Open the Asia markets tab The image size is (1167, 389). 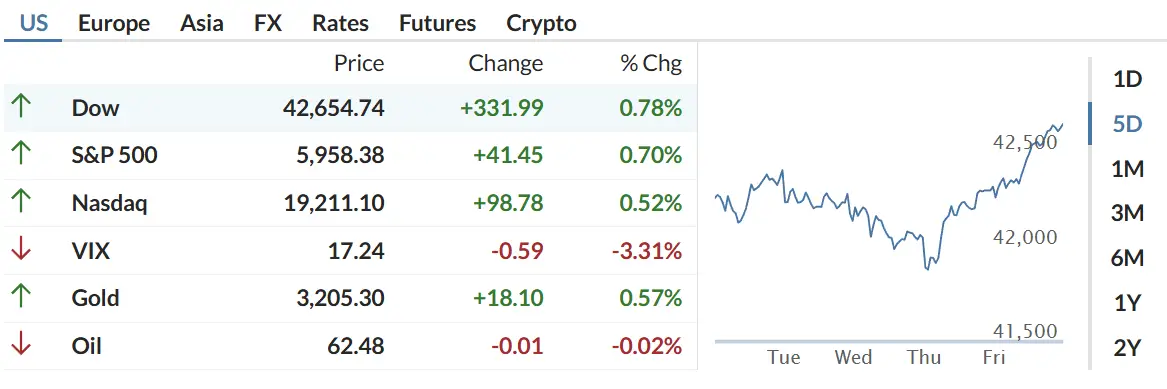pyautogui.click(x=202, y=23)
